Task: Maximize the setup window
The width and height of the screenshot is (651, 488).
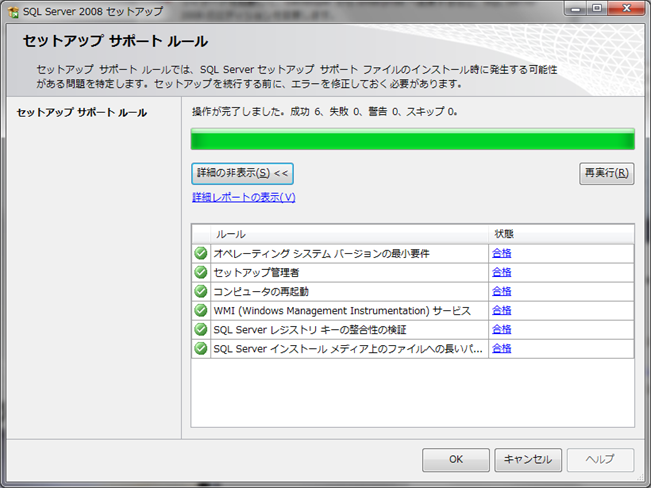Action: click(597, 8)
